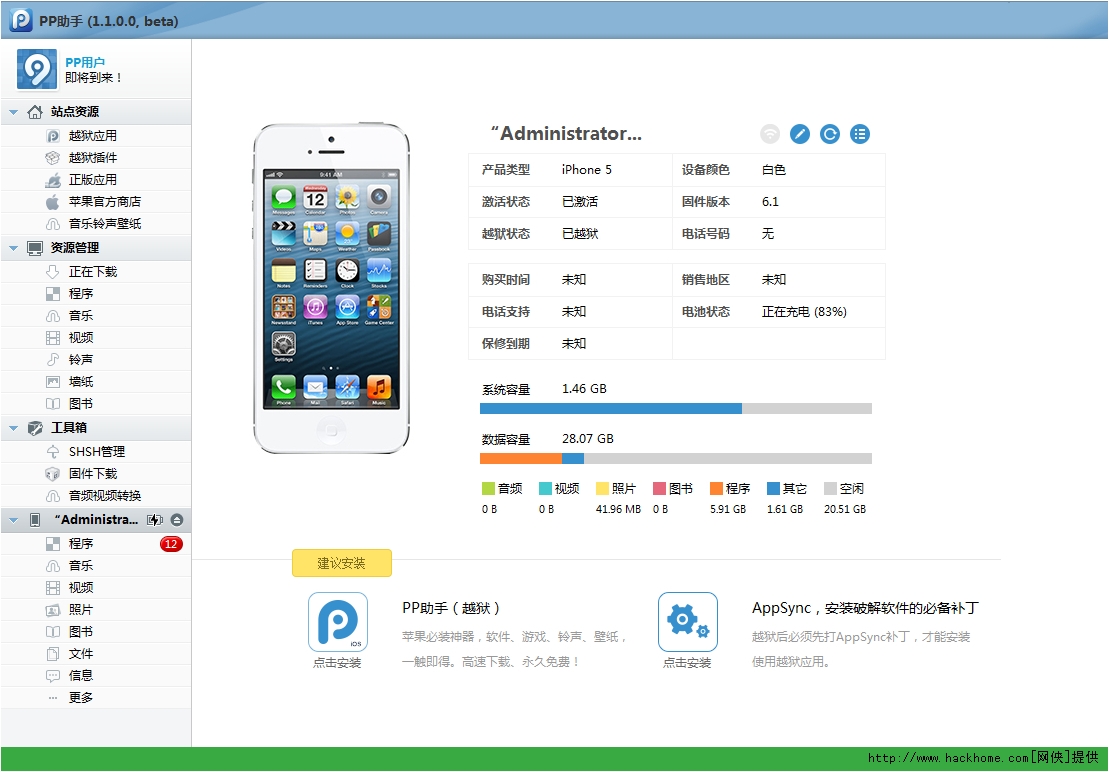Click 点击安装 under PP助手 icon
Viewport: 1109px width, 772px height.
[337, 663]
